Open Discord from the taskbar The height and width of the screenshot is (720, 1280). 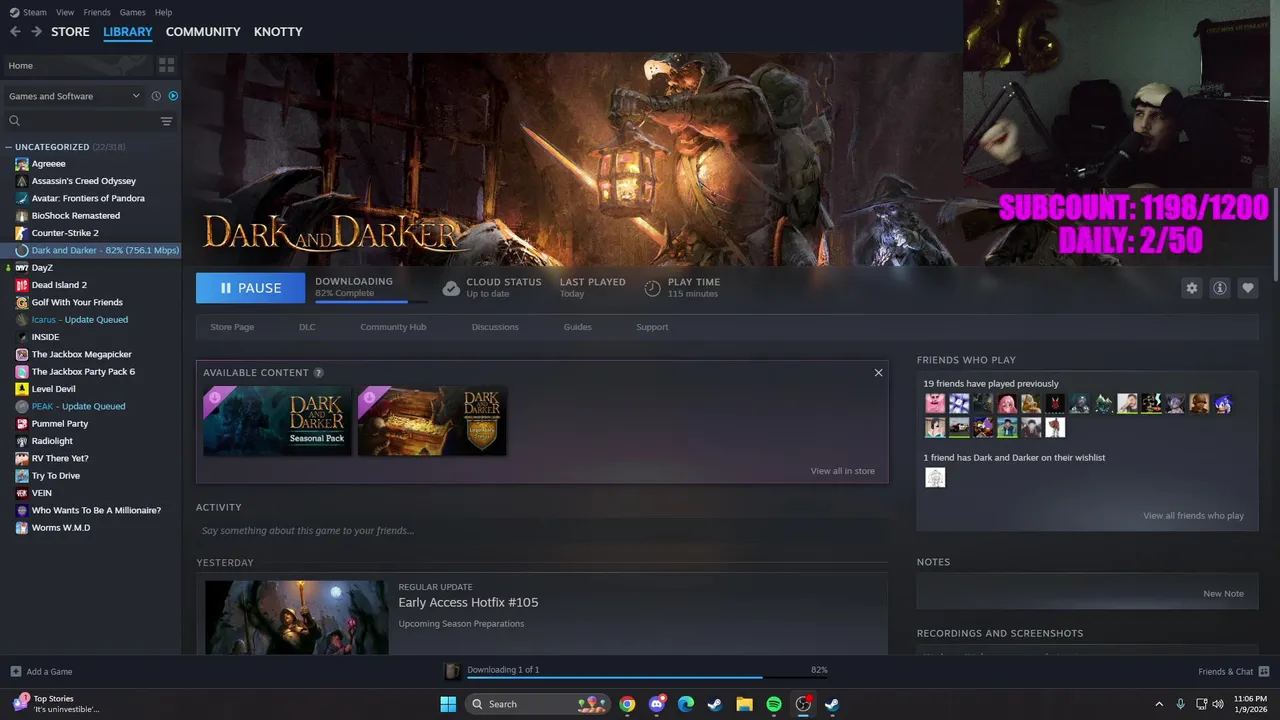pos(657,704)
